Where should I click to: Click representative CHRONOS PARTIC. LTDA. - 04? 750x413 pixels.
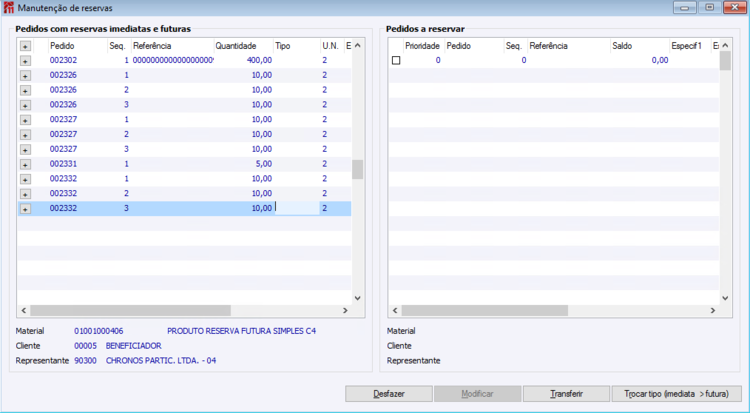click(x=161, y=361)
